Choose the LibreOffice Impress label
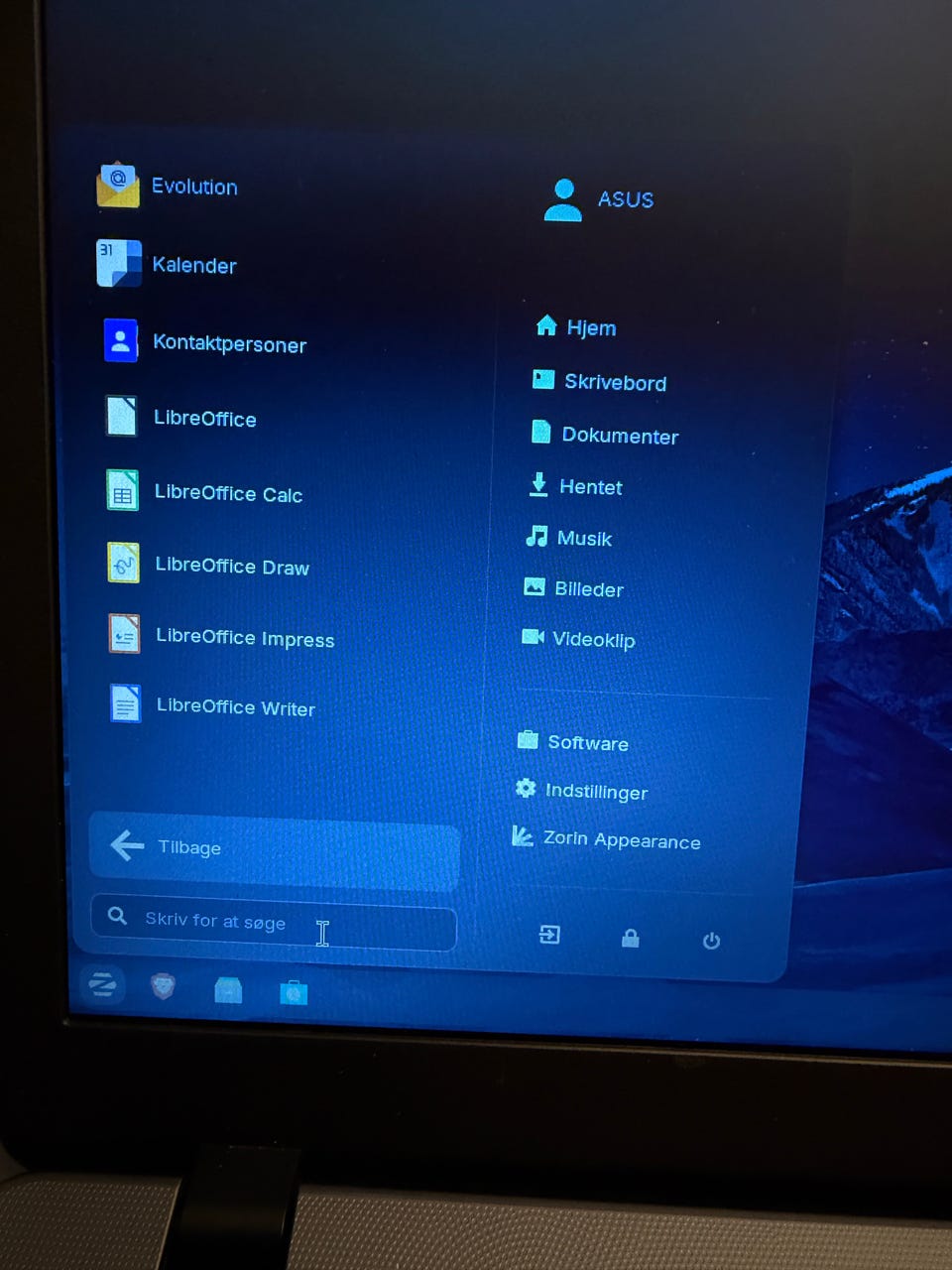This screenshot has width=952, height=1270. point(245,637)
